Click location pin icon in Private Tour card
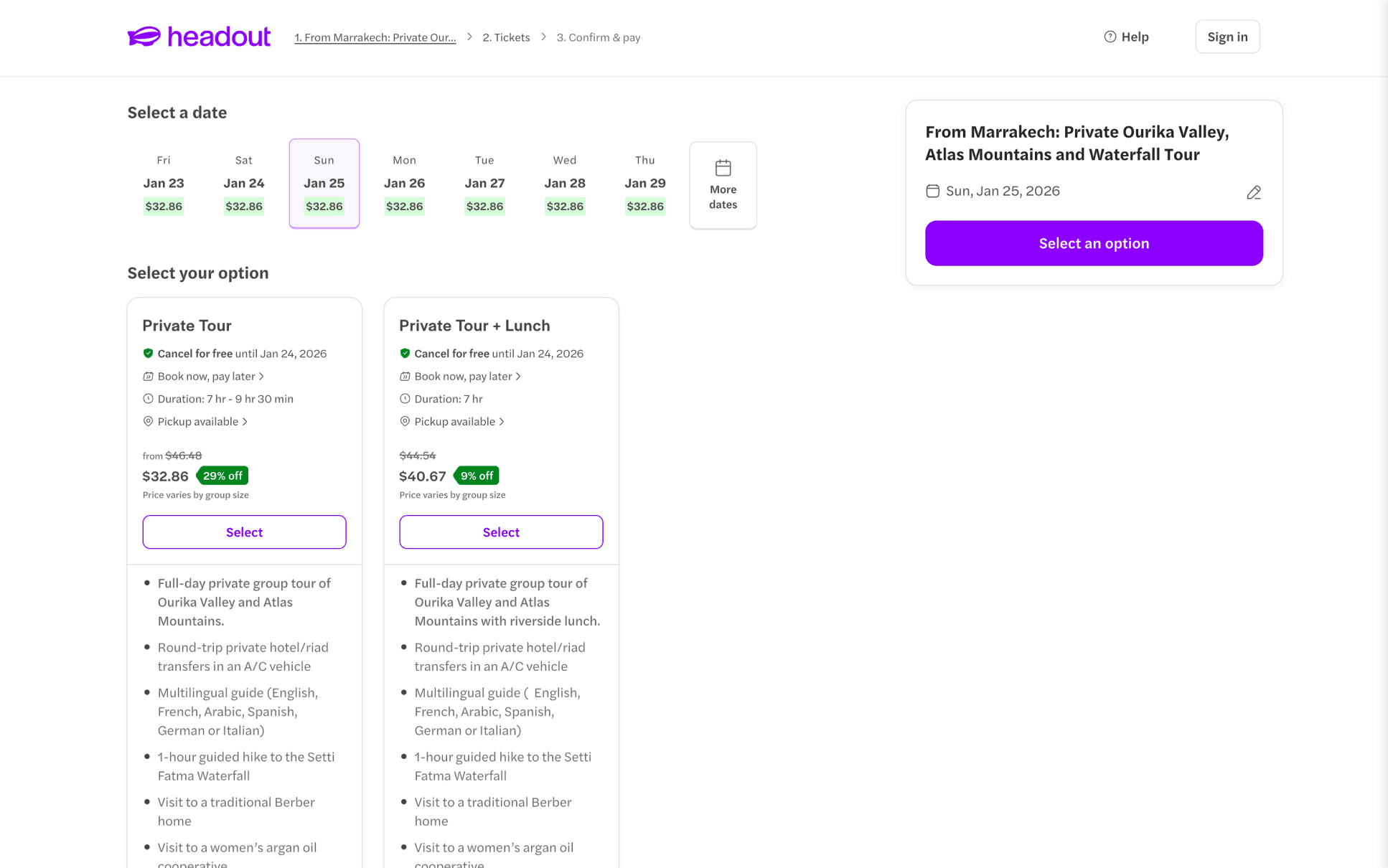Screen dimensions: 1388x868 (x=148, y=422)
